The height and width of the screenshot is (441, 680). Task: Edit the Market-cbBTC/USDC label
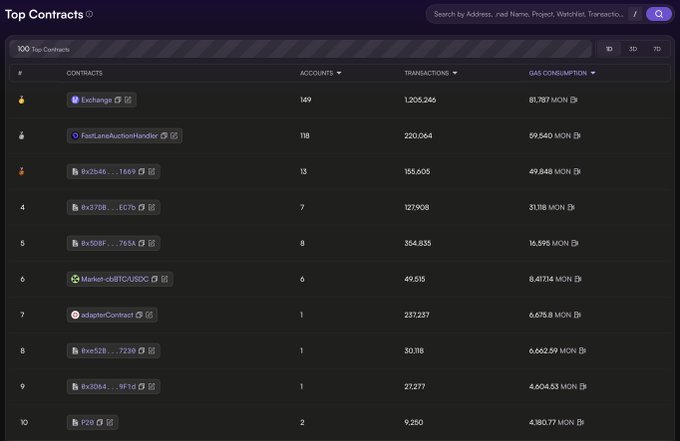point(164,279)
